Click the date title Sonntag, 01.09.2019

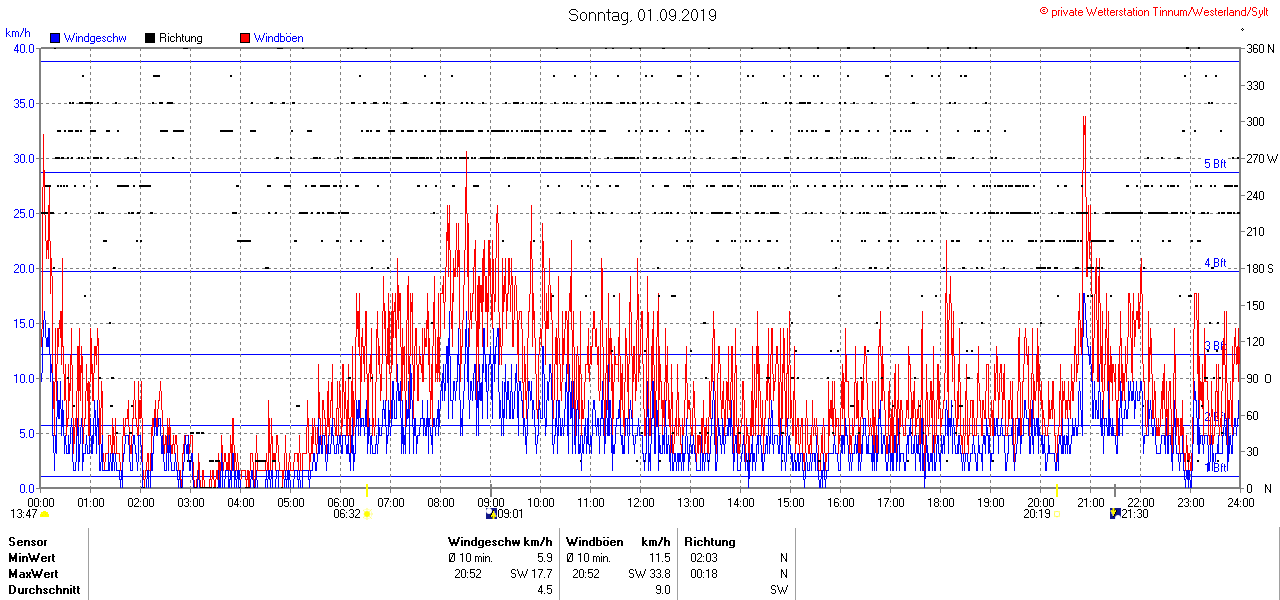click(642, 15)
